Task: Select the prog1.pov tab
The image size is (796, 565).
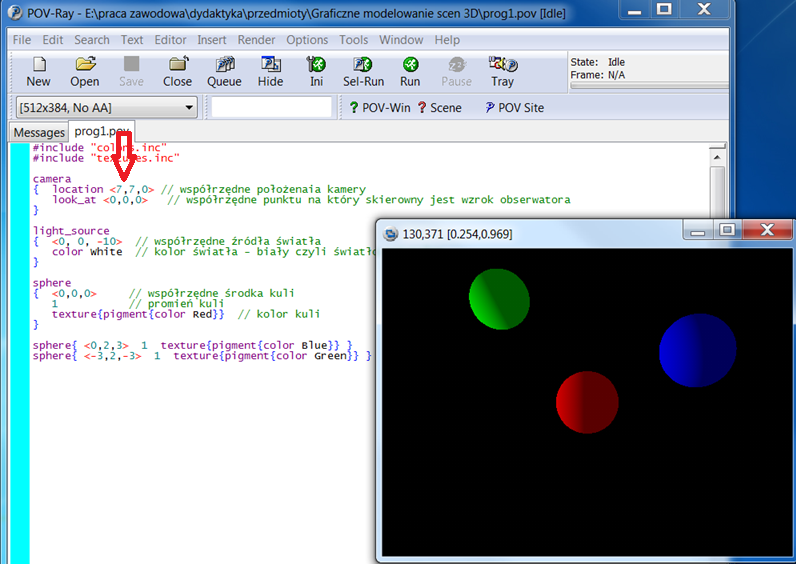Action: (x=102, y=131)
